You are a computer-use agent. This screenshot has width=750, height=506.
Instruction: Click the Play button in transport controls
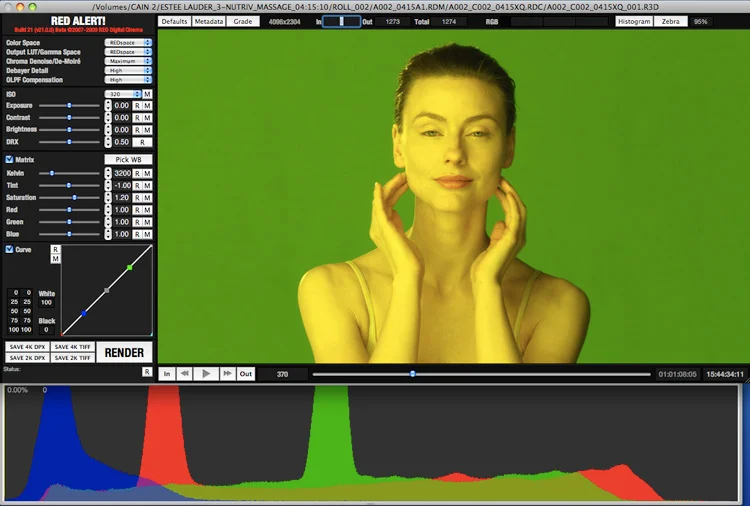(x=206, y=374)
